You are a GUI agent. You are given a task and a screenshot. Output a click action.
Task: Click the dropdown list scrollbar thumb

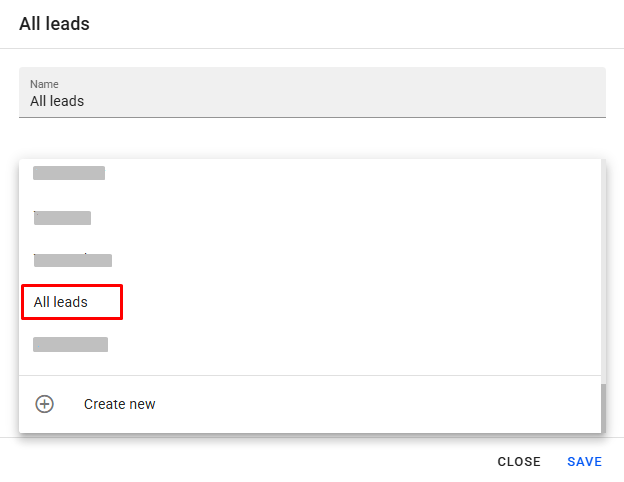click(602, 408)
